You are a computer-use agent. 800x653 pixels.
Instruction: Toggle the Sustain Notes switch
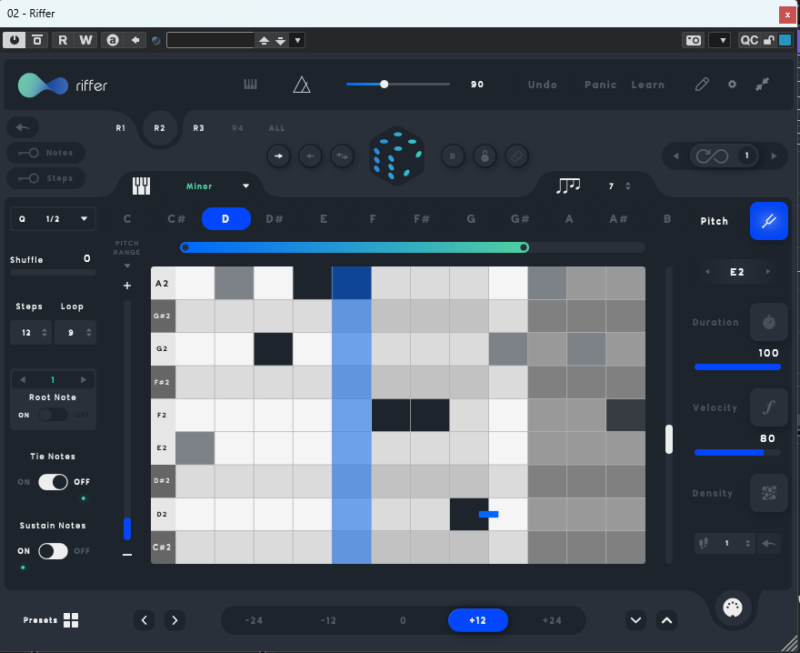[x=53, y=551]
